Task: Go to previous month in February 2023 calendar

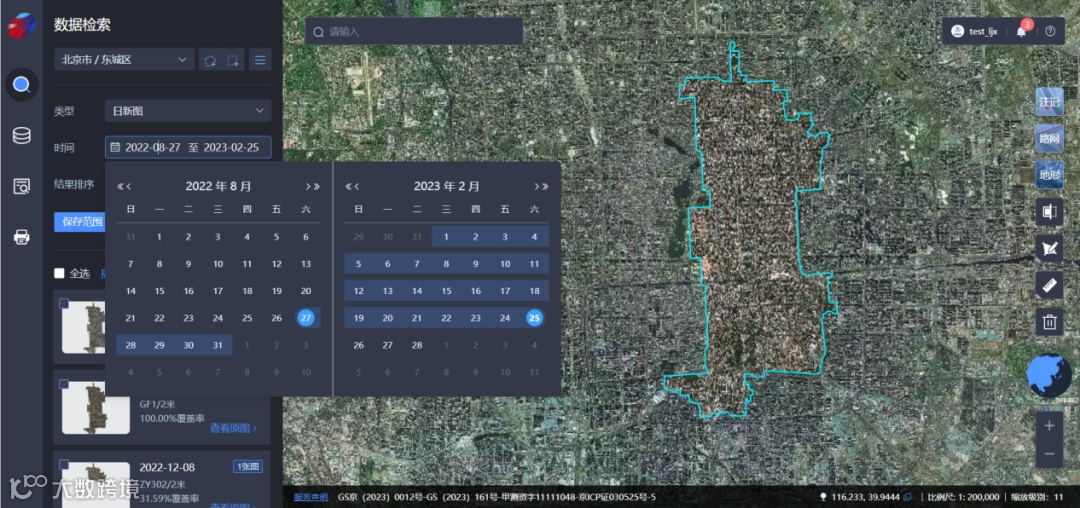Action: pos(357,187)
